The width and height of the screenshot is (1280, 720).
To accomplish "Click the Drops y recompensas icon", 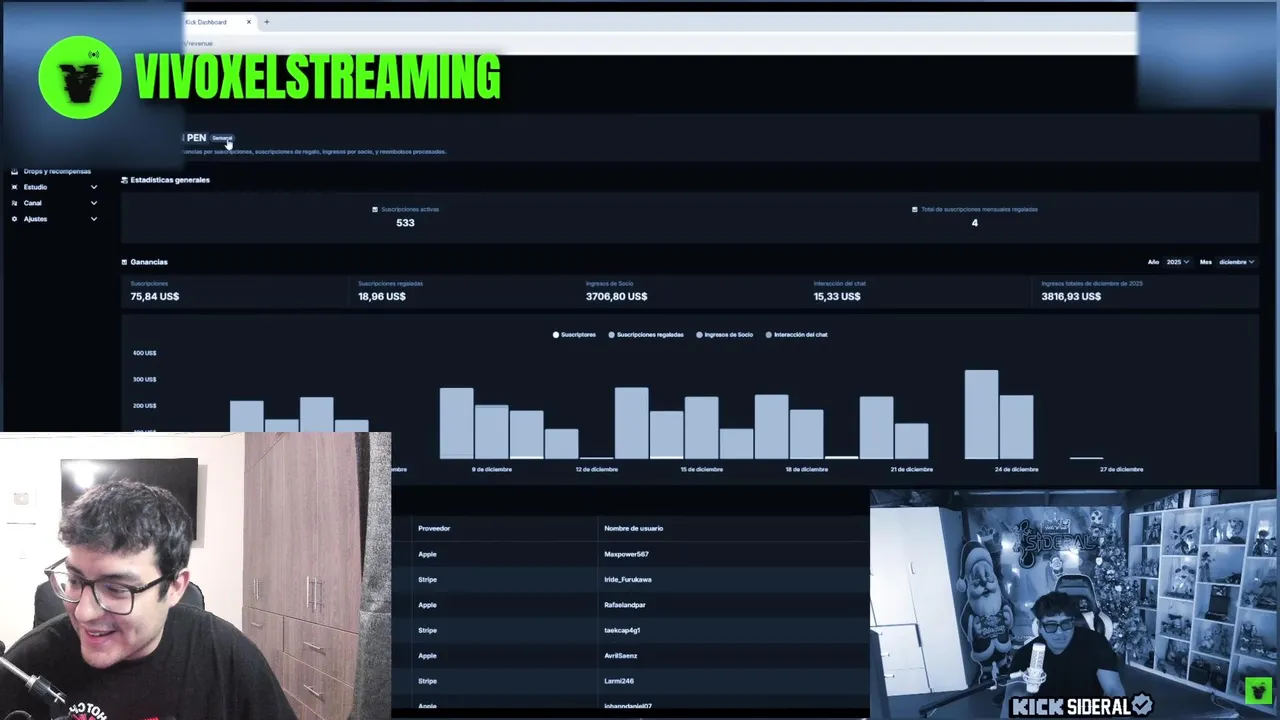I will pos(14,171).
